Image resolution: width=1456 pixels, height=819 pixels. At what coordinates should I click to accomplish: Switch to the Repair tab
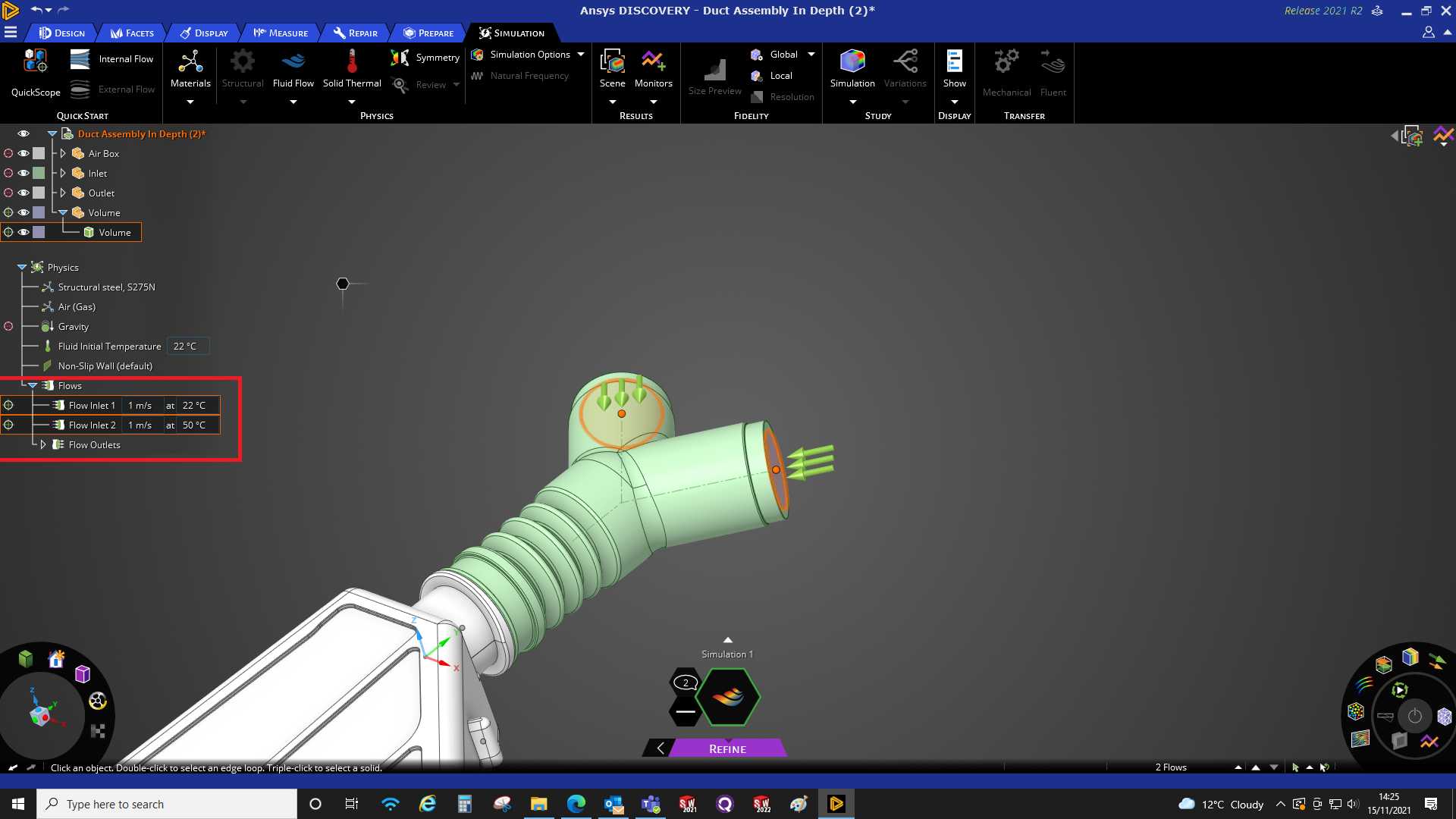[x=356, y=33]
